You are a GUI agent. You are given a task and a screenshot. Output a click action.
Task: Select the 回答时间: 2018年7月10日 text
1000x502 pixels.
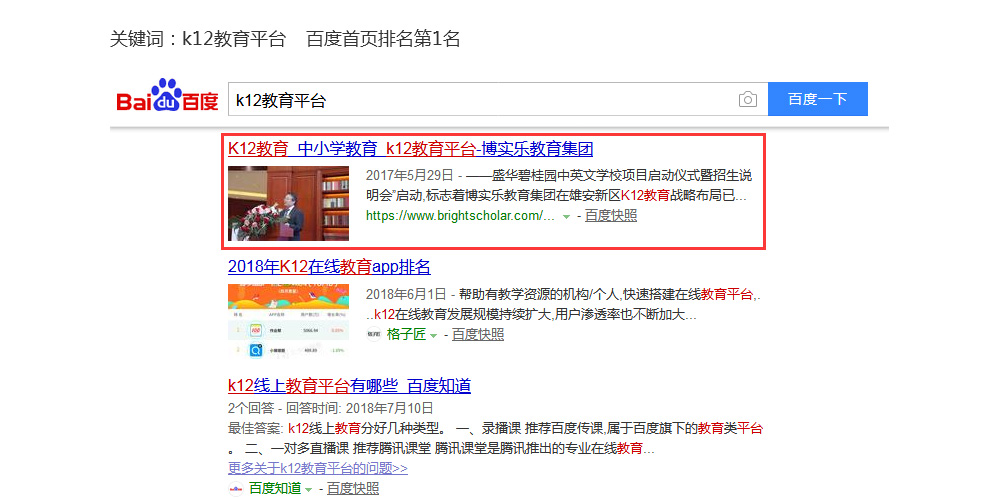pos(360,408)
